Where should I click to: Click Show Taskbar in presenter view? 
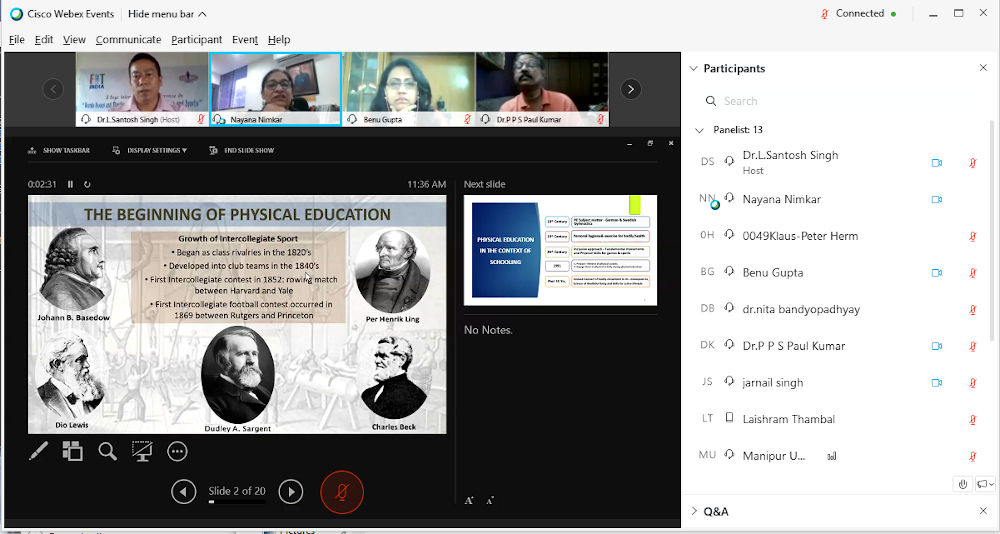(x=59, y=151)
